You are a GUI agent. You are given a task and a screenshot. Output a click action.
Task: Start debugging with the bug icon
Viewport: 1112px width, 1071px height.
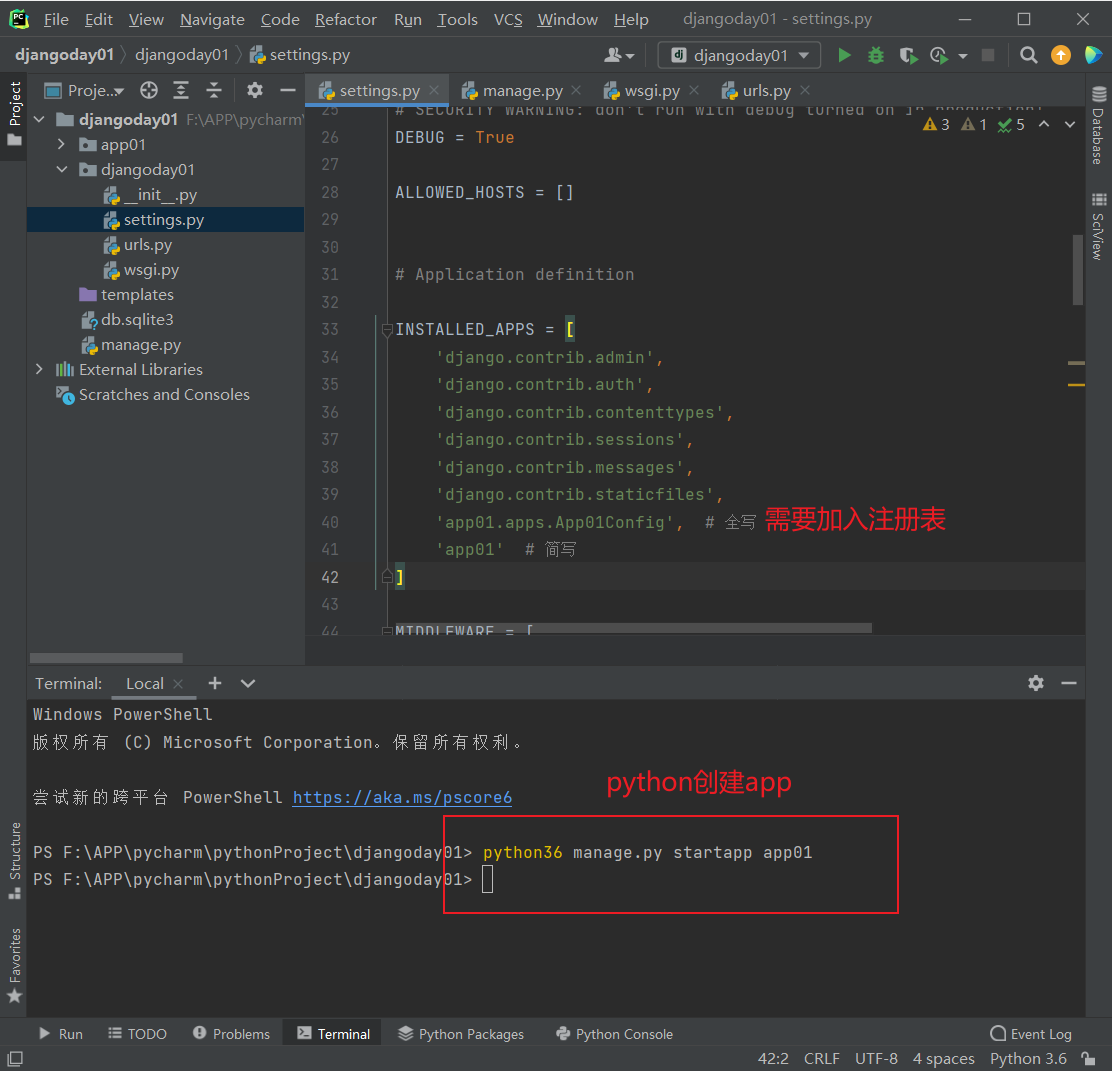876,55
